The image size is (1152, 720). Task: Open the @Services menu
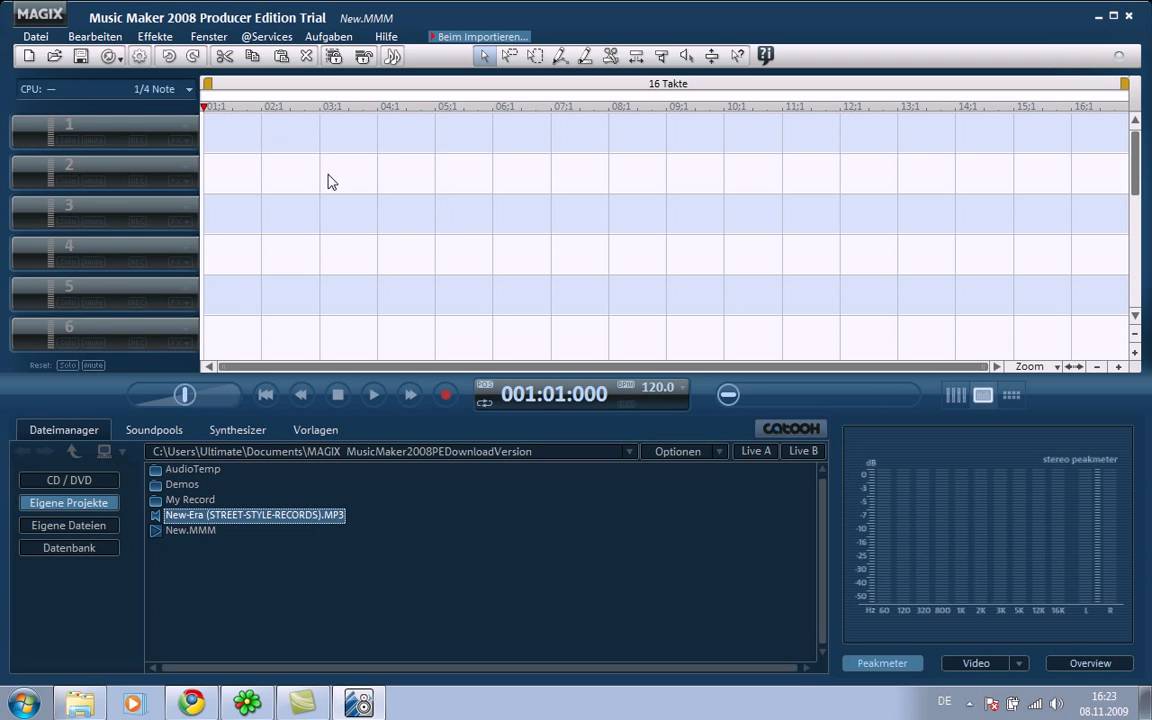267,37
